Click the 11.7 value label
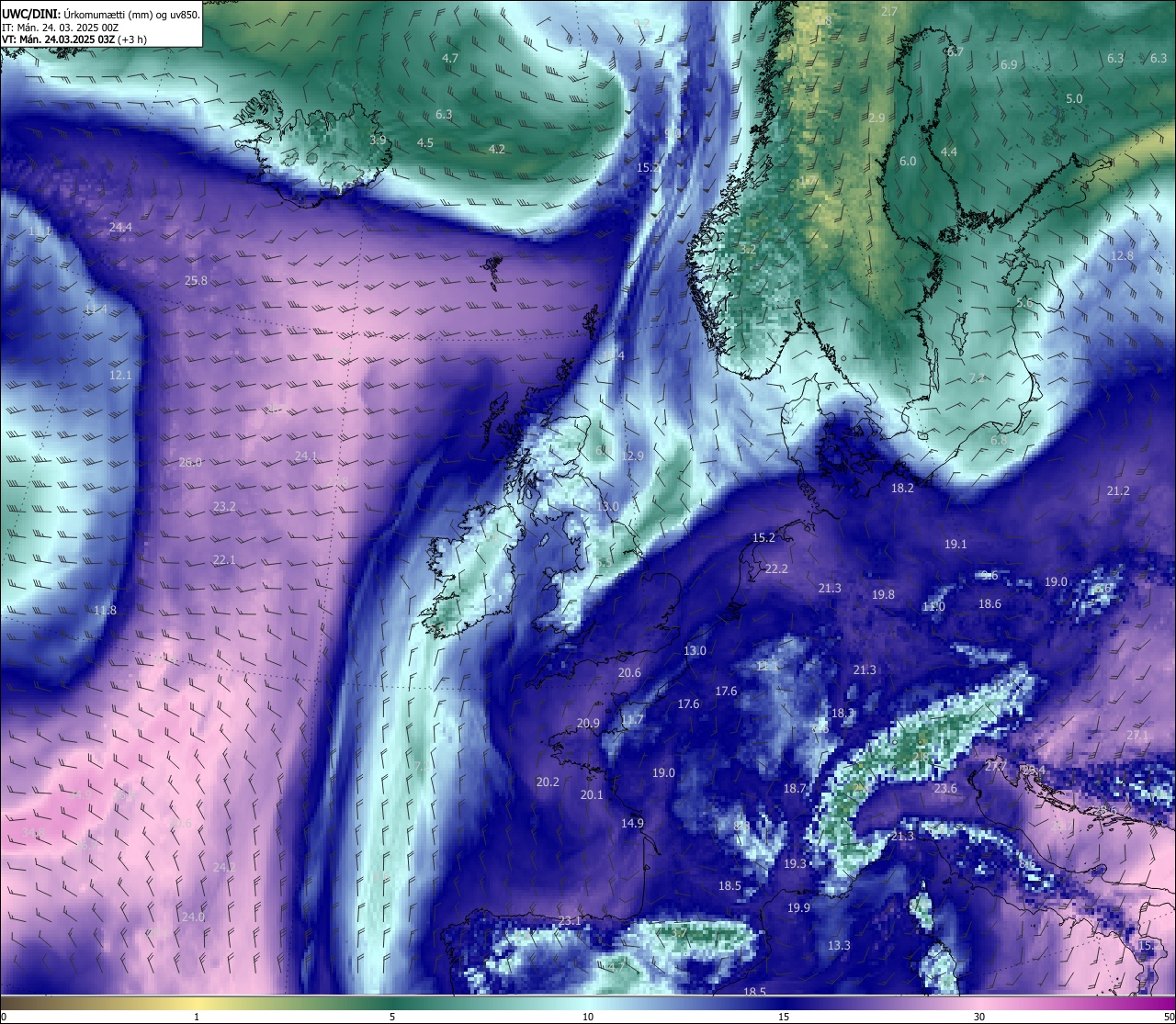1176x1024 pixels. pos(632,720)
